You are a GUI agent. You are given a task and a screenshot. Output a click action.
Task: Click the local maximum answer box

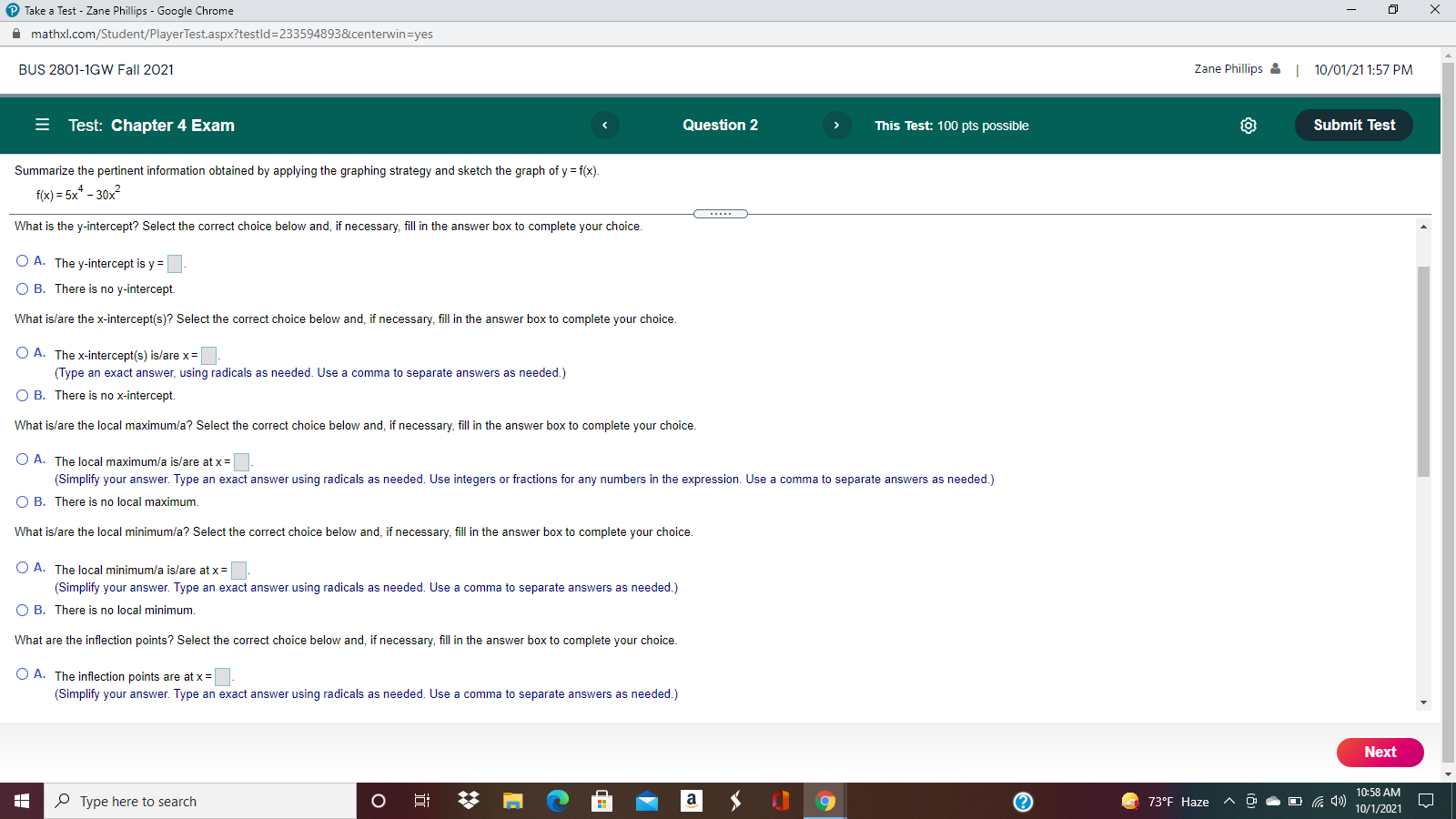pyautogui.click(x=241, y=462)
